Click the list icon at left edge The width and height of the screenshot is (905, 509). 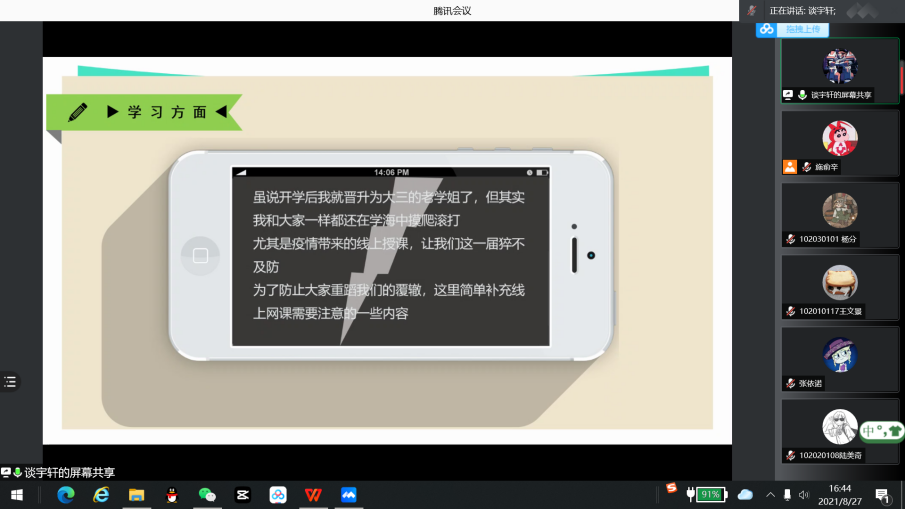(10, 381)
